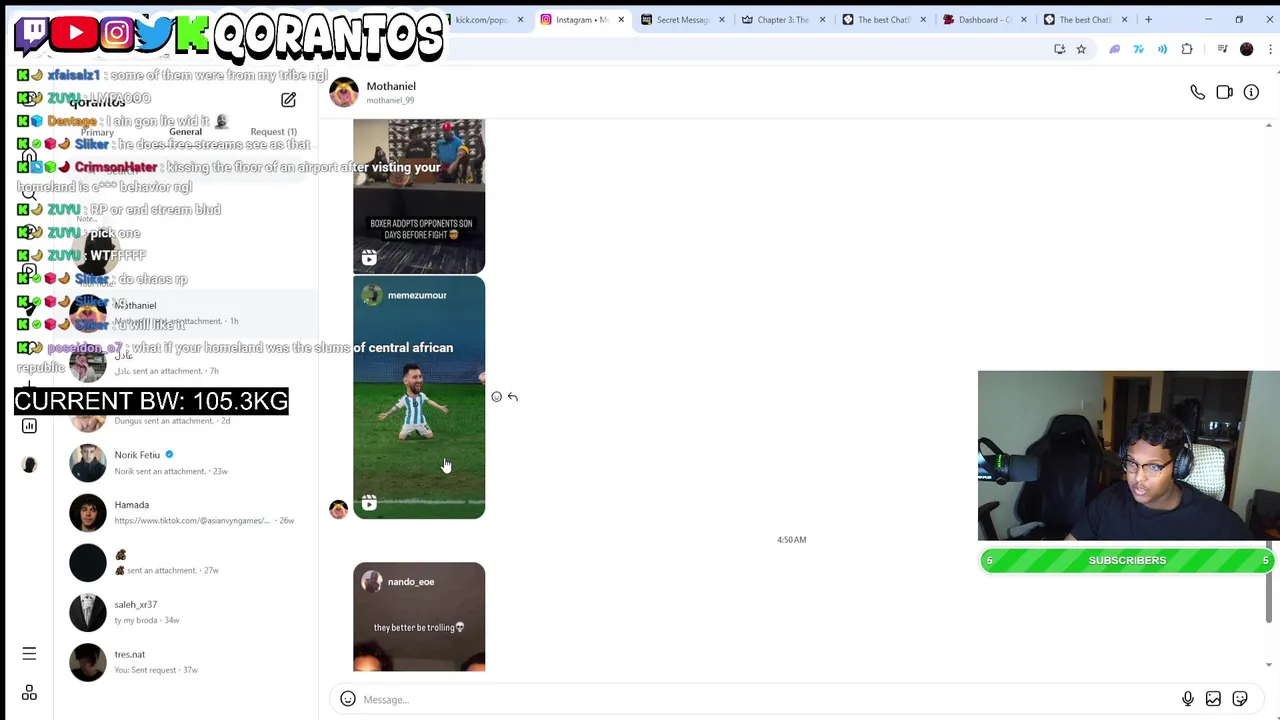Start a video call with Mothaniel

tap(1224, 92)
